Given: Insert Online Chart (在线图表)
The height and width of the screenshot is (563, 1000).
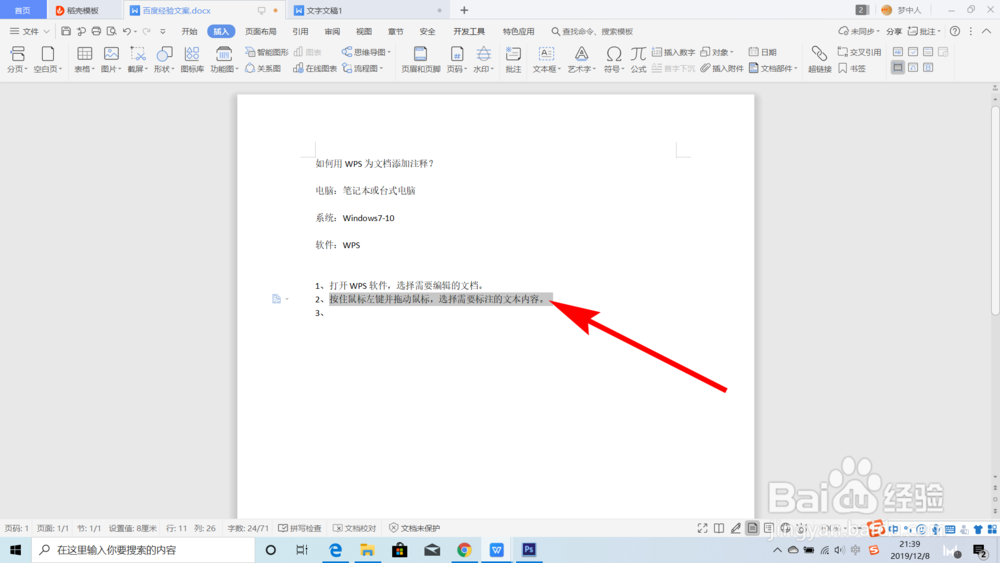Looking at the screenshot, I should pyautogui.click(x=315, y=68).
